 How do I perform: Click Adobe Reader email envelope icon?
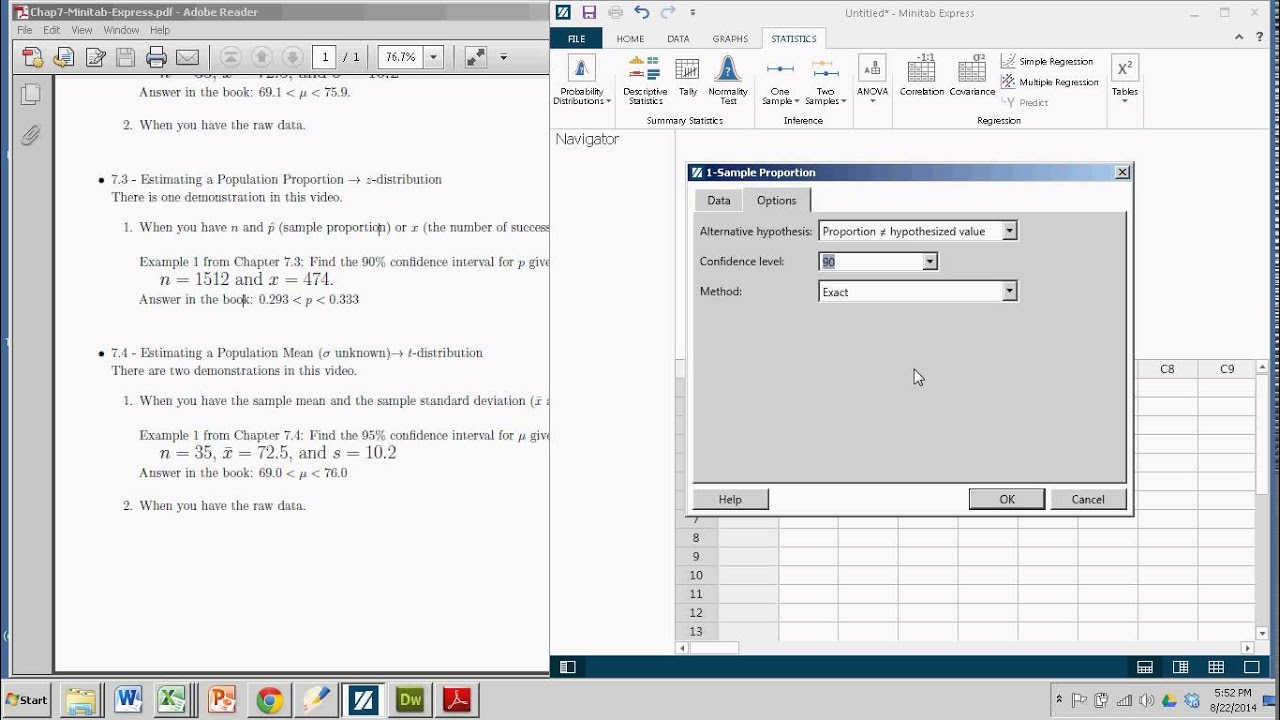pos(187,57)
